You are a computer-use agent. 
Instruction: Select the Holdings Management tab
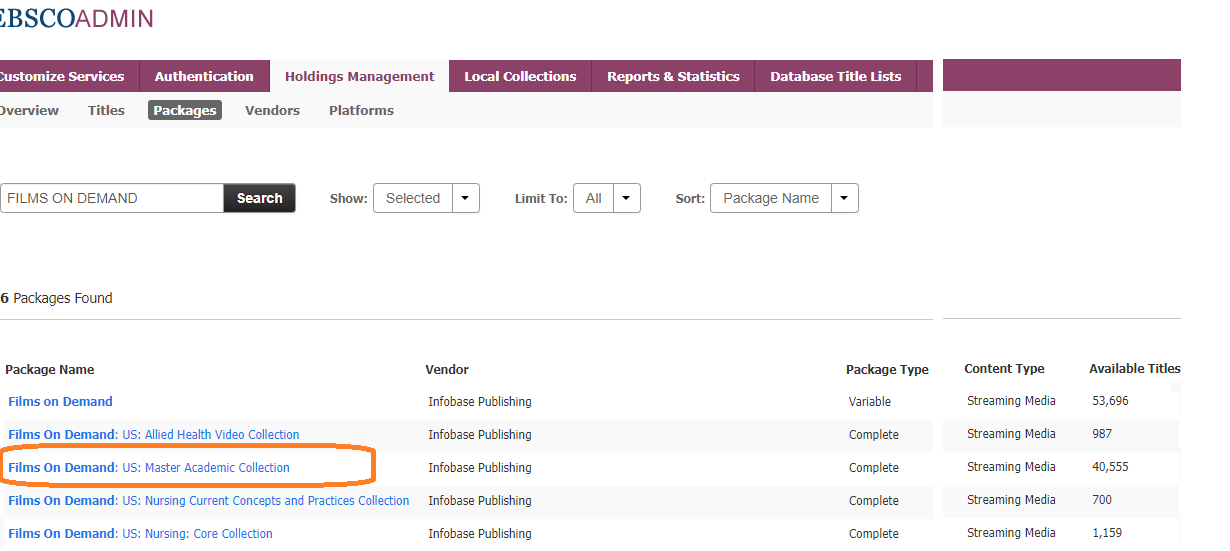click(360, 76)
